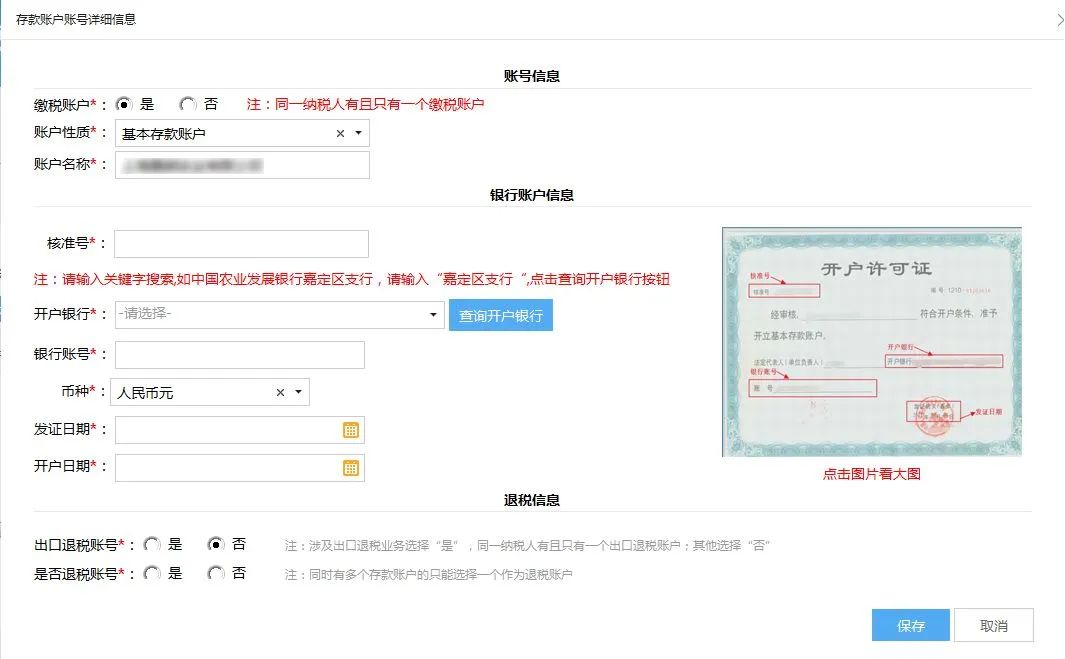Click the 开户许可证 sample image thumbnail
Viewport: 1065px width, 659px height.
[x=871, y=342]
